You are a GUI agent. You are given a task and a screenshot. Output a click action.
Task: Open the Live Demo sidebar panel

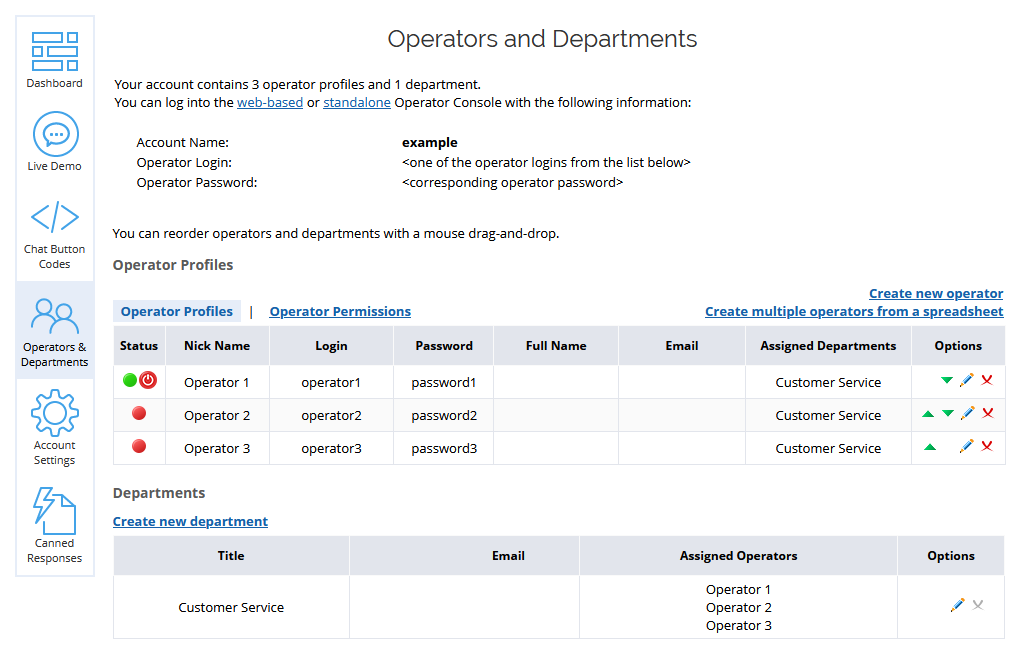click(x=54, y=140)
